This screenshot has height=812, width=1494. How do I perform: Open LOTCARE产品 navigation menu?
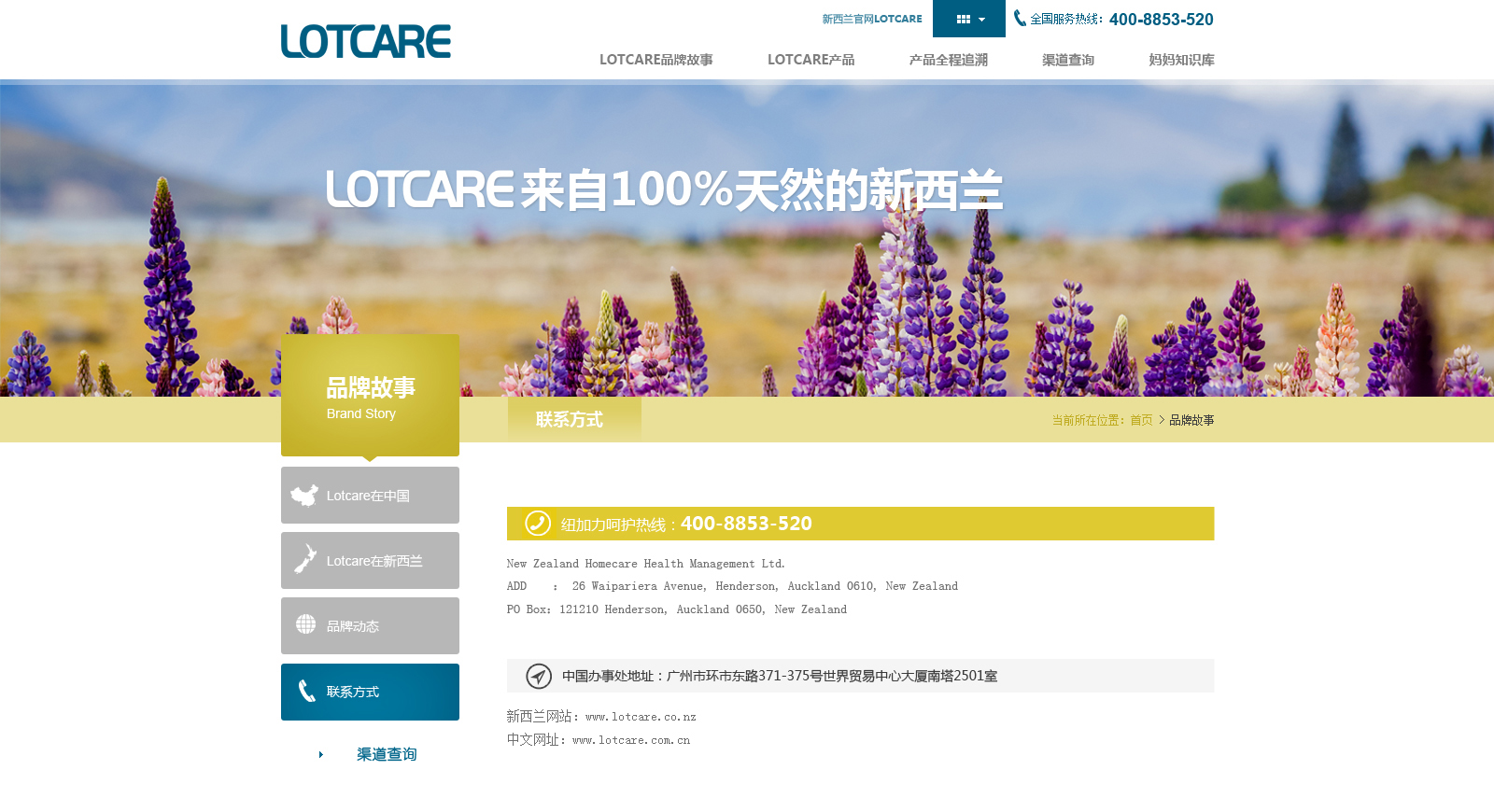pyautogui.click(x=810, y=60)
